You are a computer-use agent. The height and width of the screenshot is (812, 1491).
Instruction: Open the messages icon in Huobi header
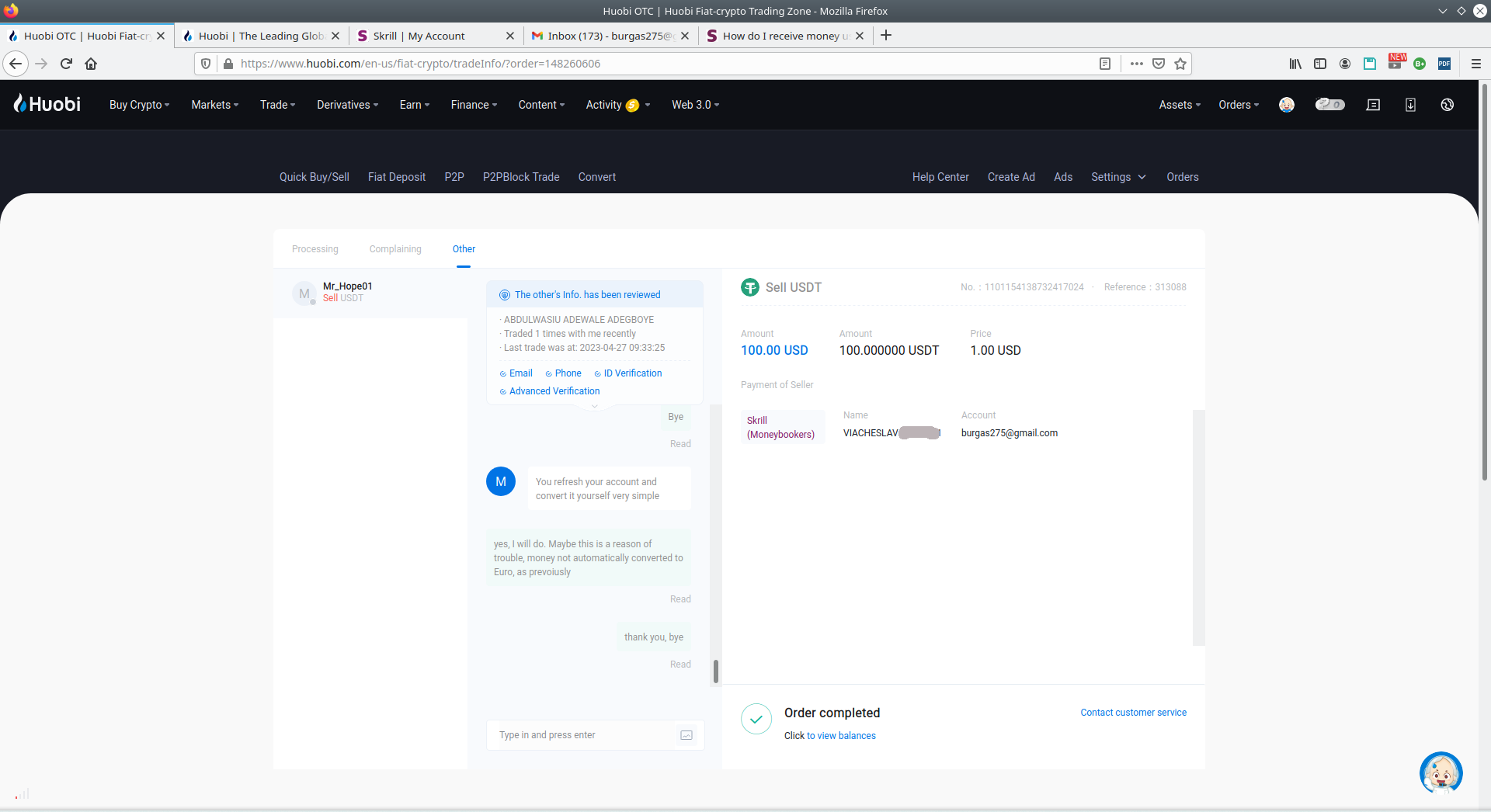click(1373, 105)
